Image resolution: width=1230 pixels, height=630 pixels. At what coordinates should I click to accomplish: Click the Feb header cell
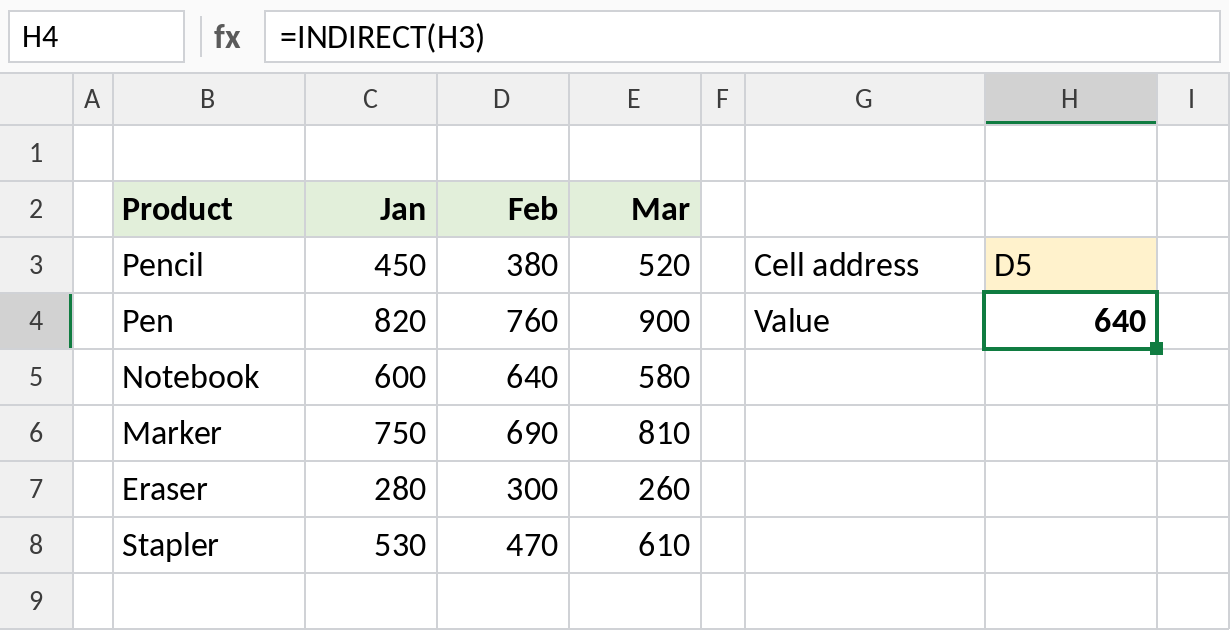click(503, 209)
